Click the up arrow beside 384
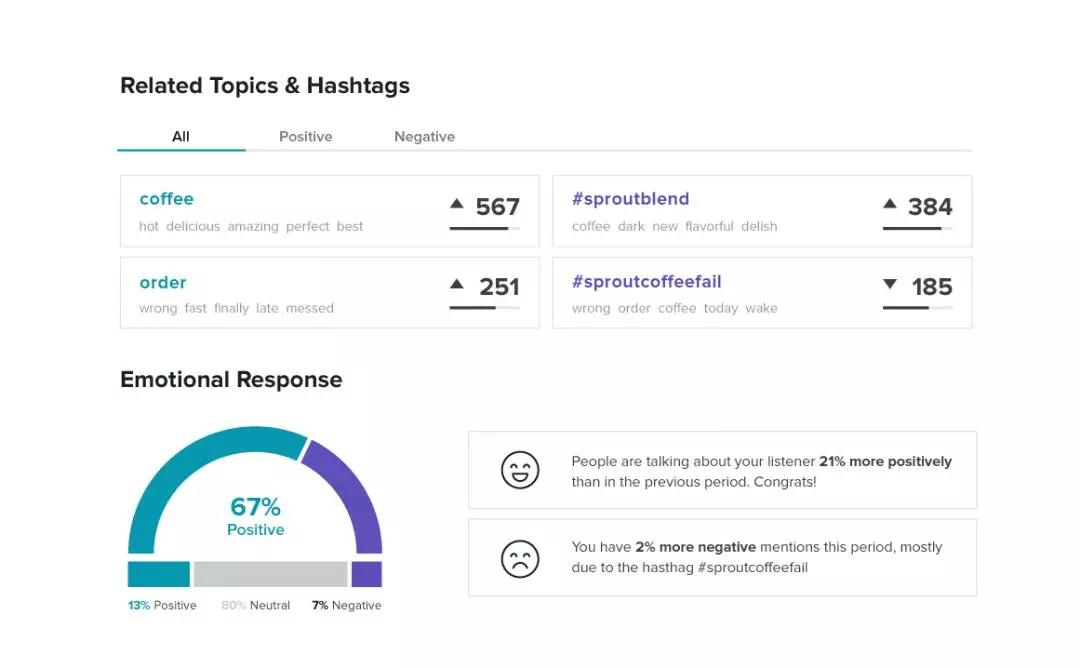This screenshot has width=1080, height=668. (x=890, y=204)
